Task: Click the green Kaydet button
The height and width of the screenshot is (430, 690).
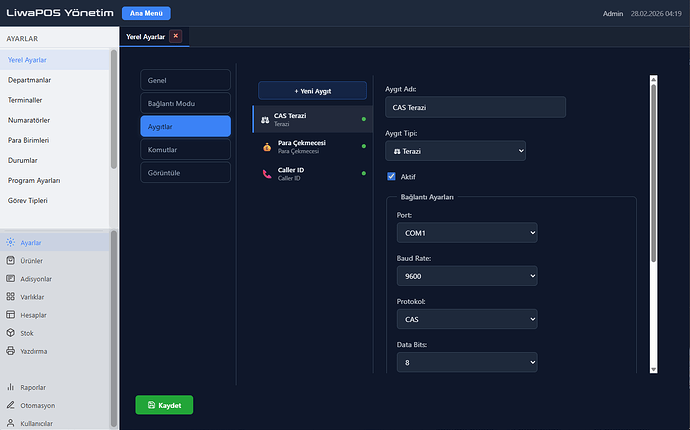Action: coord(164,405)
